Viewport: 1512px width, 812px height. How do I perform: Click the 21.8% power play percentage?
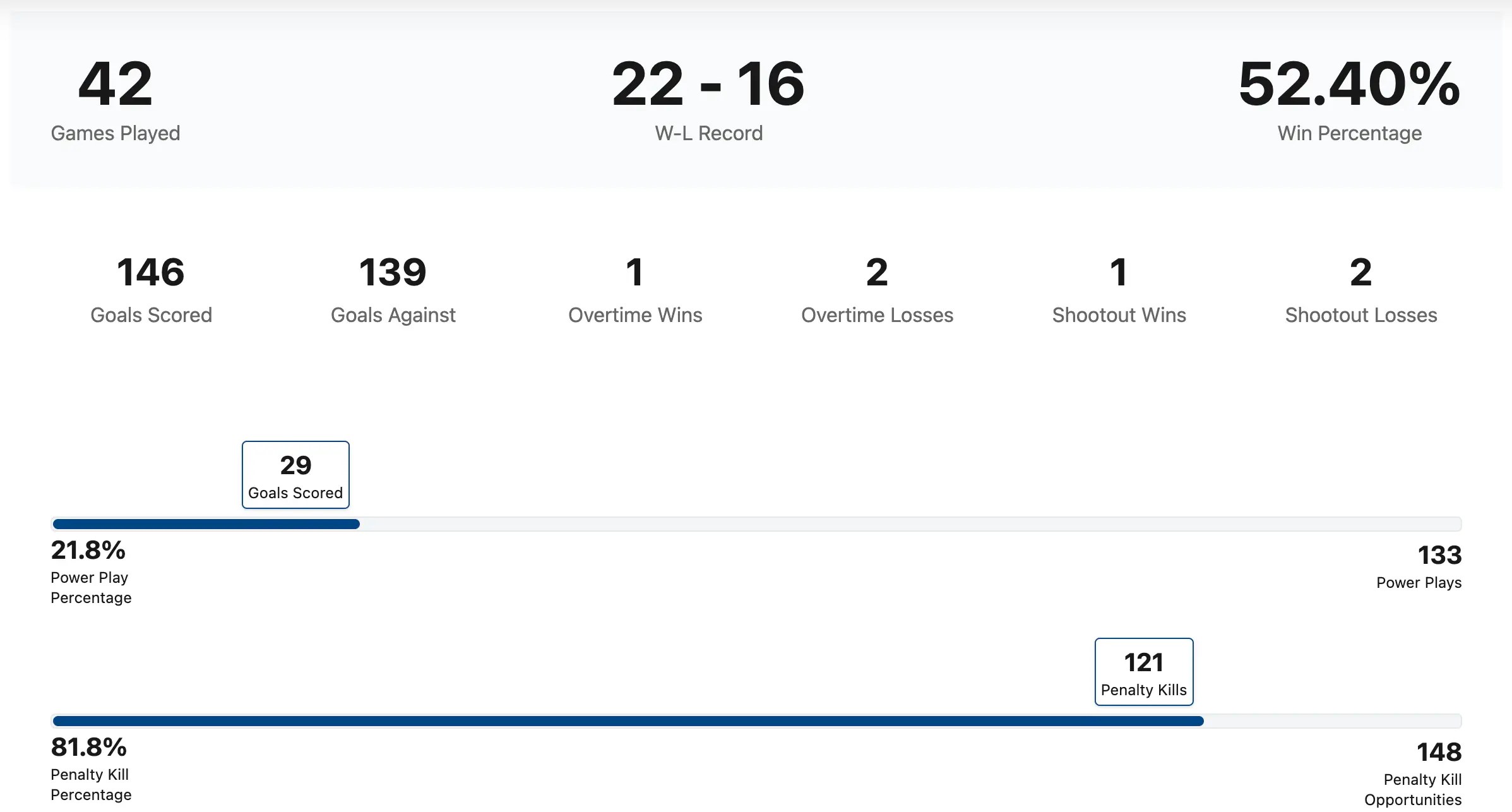[x=88, y=551]
